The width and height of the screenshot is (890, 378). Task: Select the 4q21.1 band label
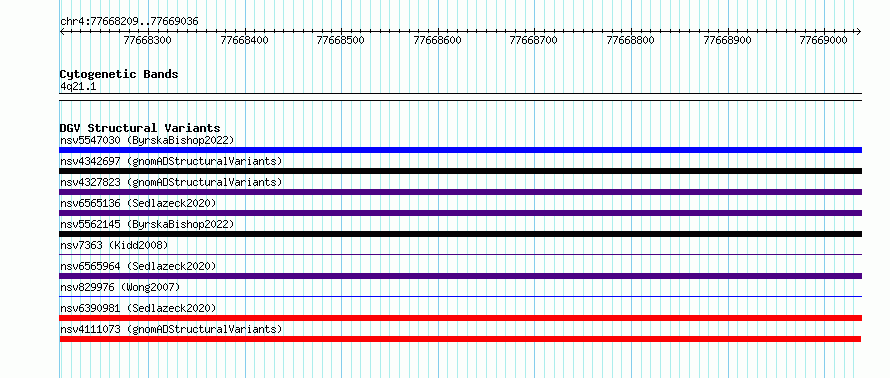tap(78, 86)
